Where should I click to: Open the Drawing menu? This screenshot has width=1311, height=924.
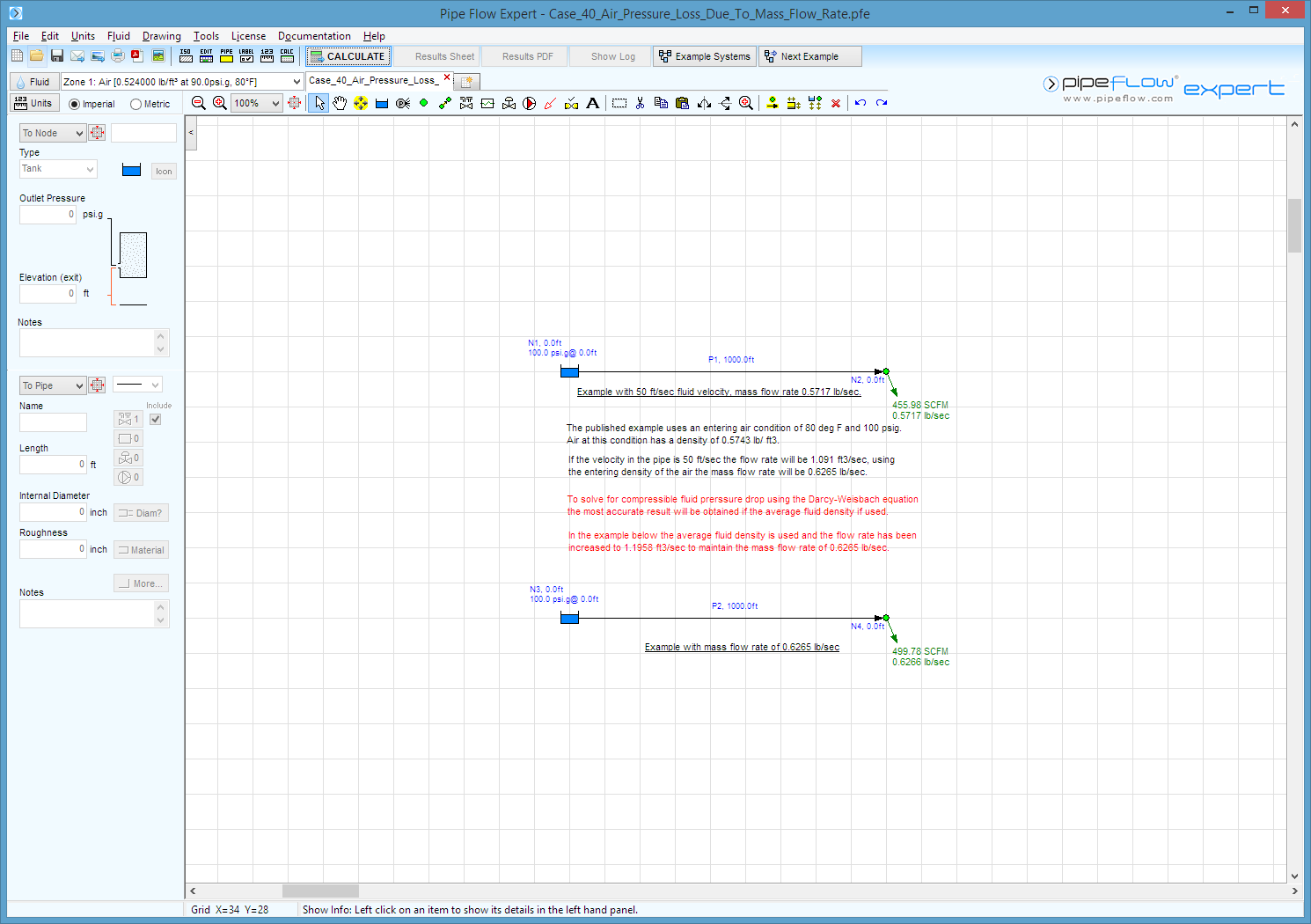click(x=162, y=36)
